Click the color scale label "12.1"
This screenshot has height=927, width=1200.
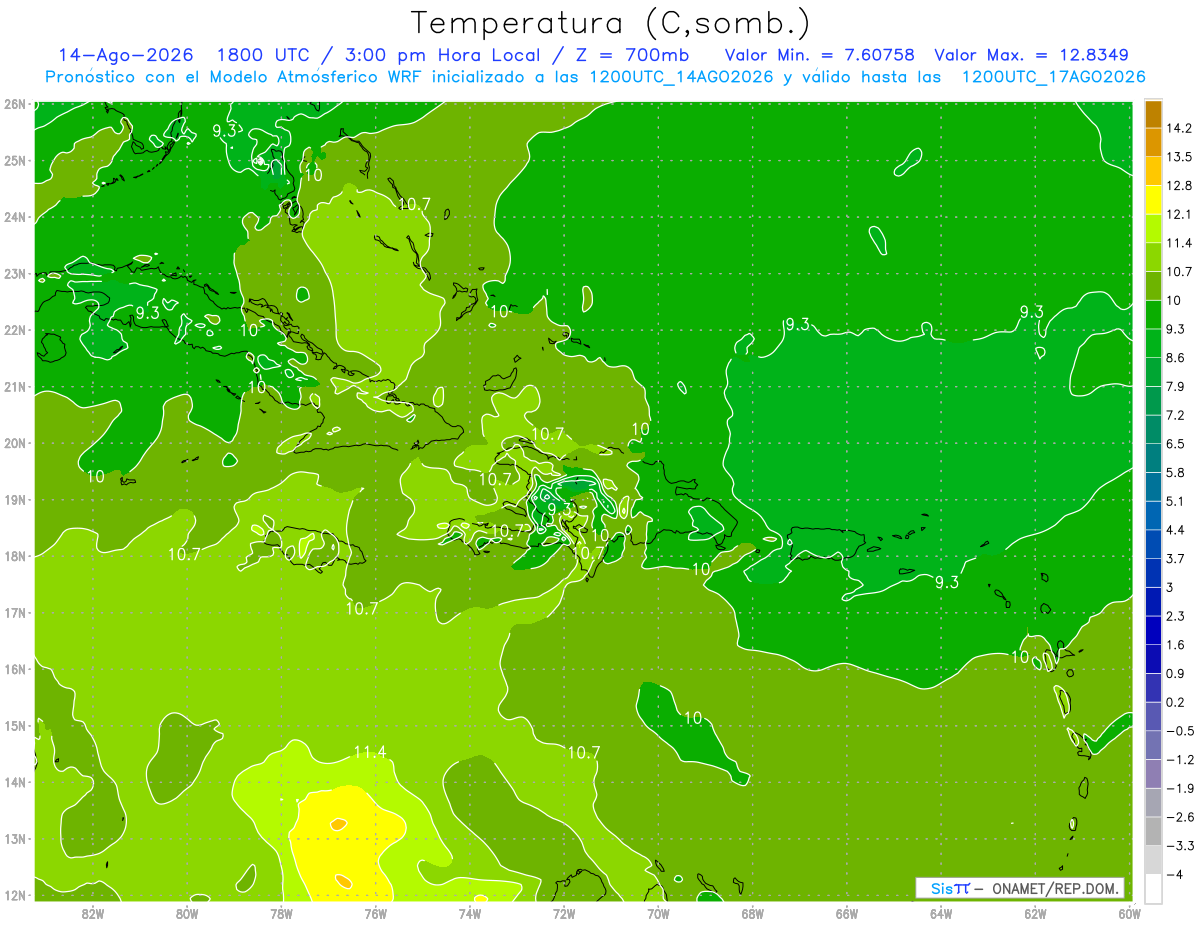click(x=1180, y=214)
